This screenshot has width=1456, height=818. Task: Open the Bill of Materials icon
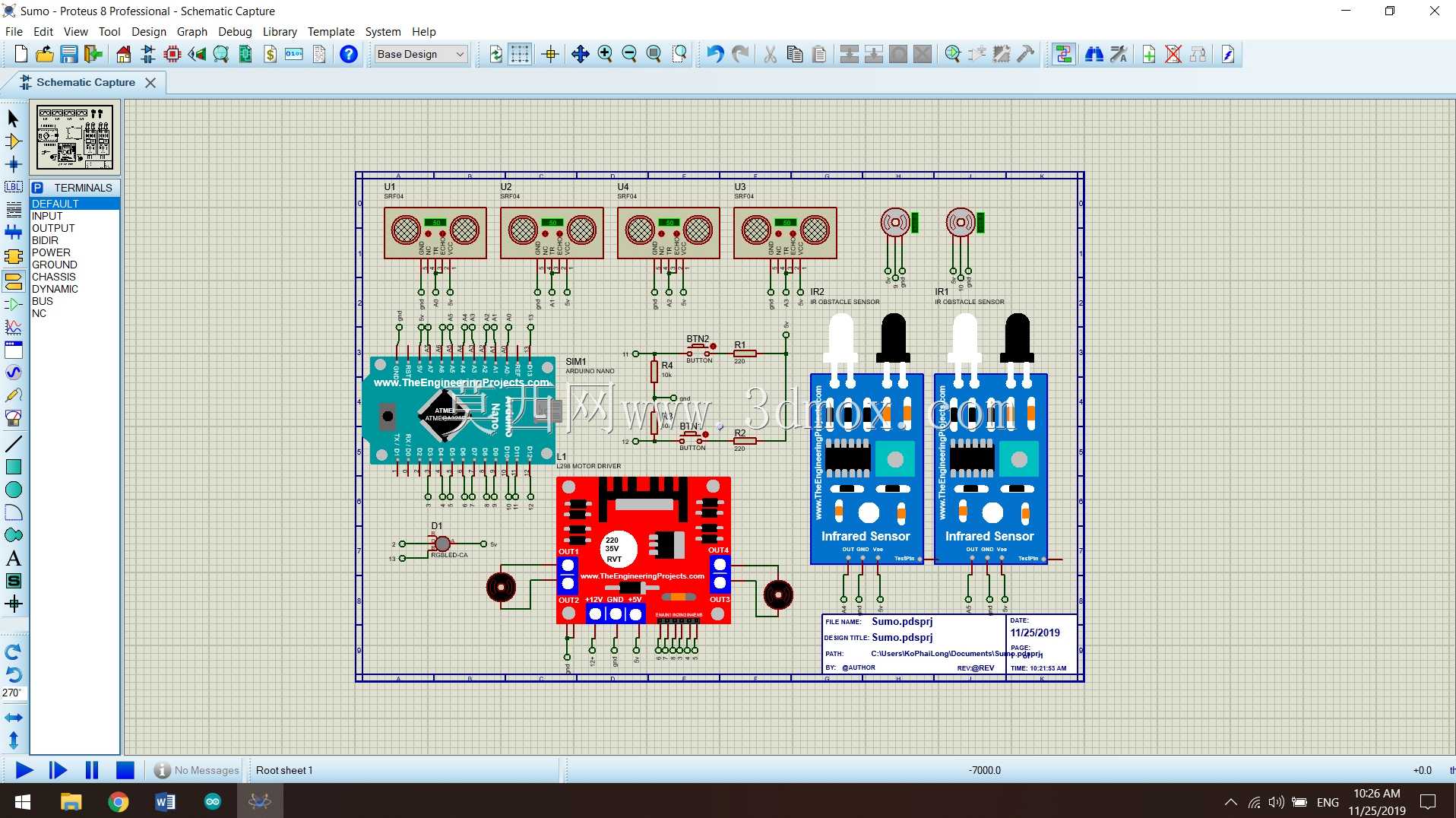point(270,54)
